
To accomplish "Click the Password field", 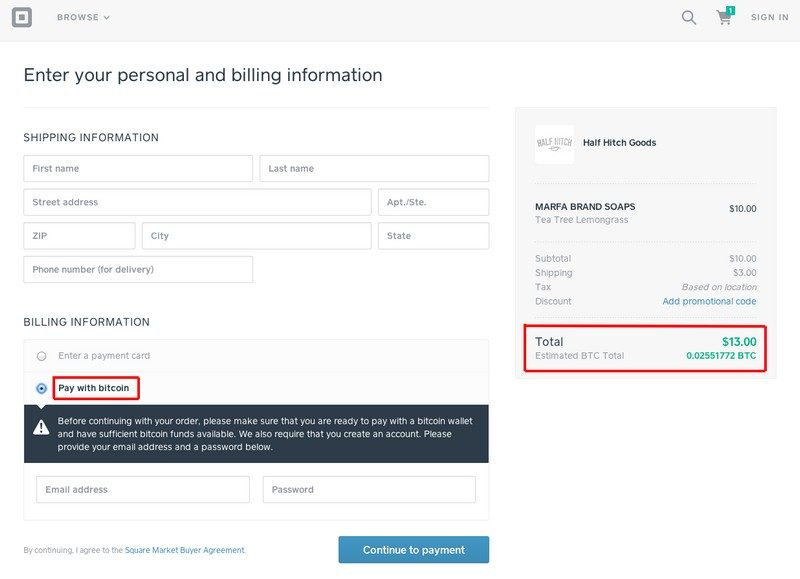I will pyautogui.click(x=369, y=490).
